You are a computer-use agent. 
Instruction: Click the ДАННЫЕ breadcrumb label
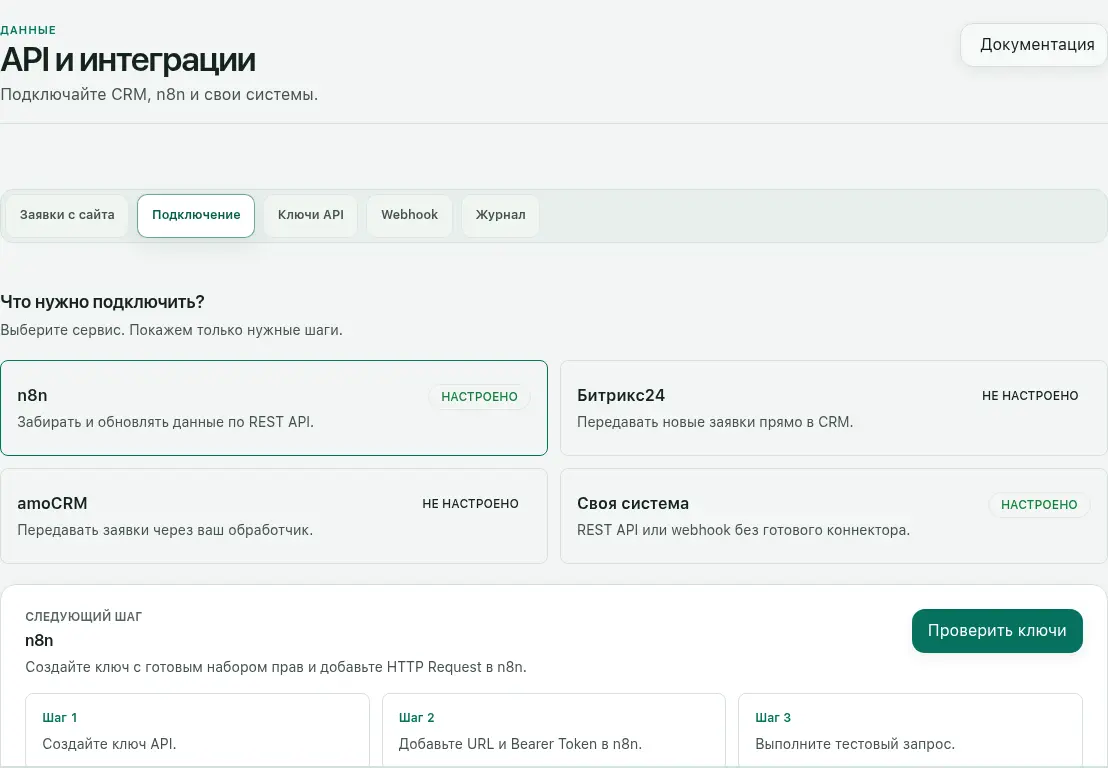[28, 30]
